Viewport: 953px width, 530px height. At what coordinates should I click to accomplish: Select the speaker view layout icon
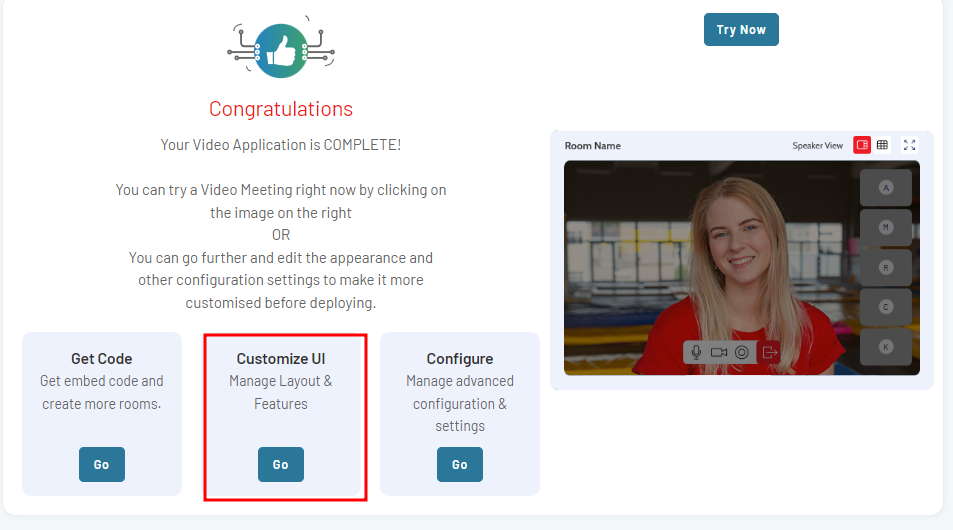tap(862, 145)
